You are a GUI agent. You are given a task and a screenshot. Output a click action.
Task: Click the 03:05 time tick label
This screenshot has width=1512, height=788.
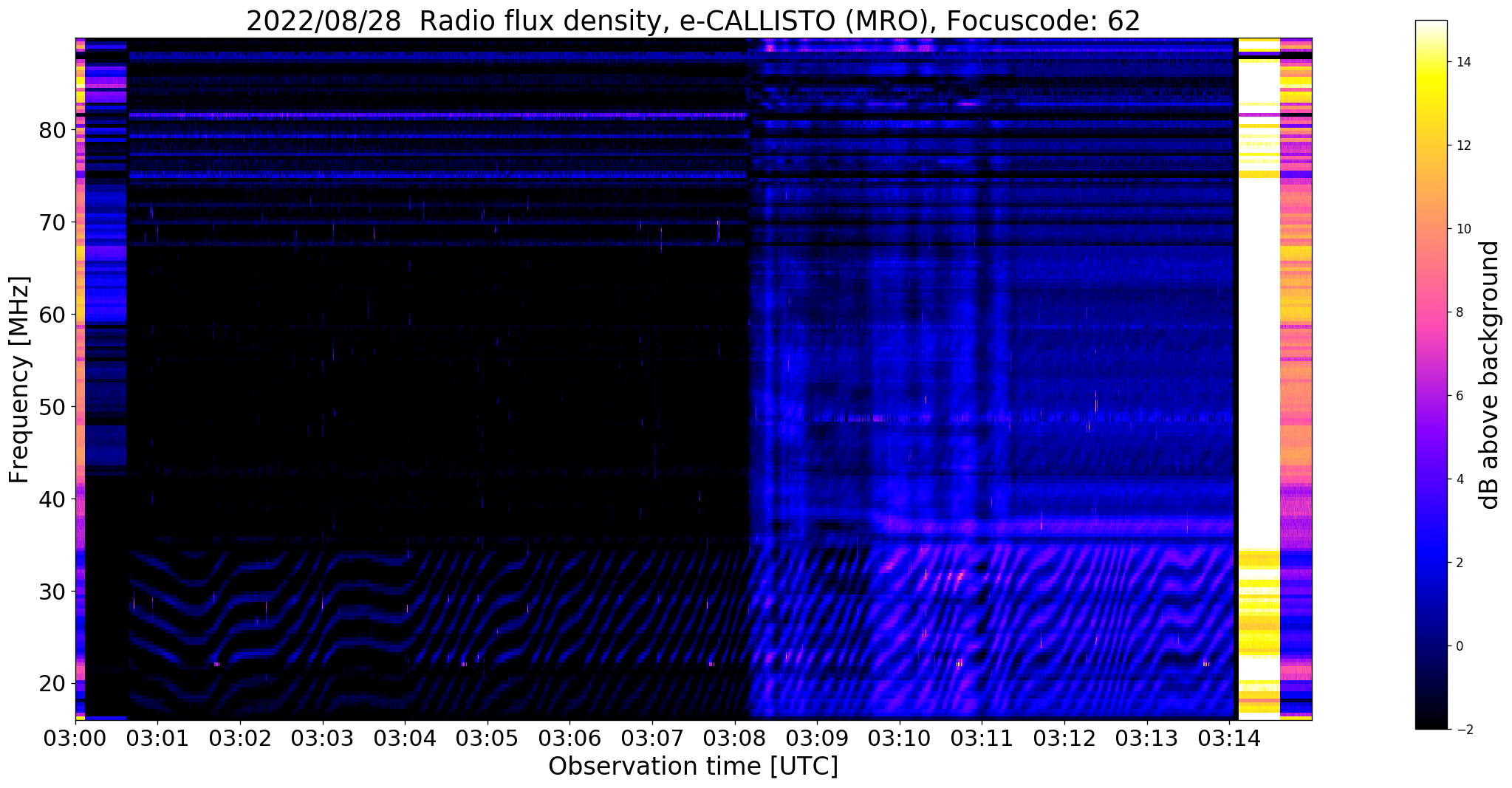point(487,738)
